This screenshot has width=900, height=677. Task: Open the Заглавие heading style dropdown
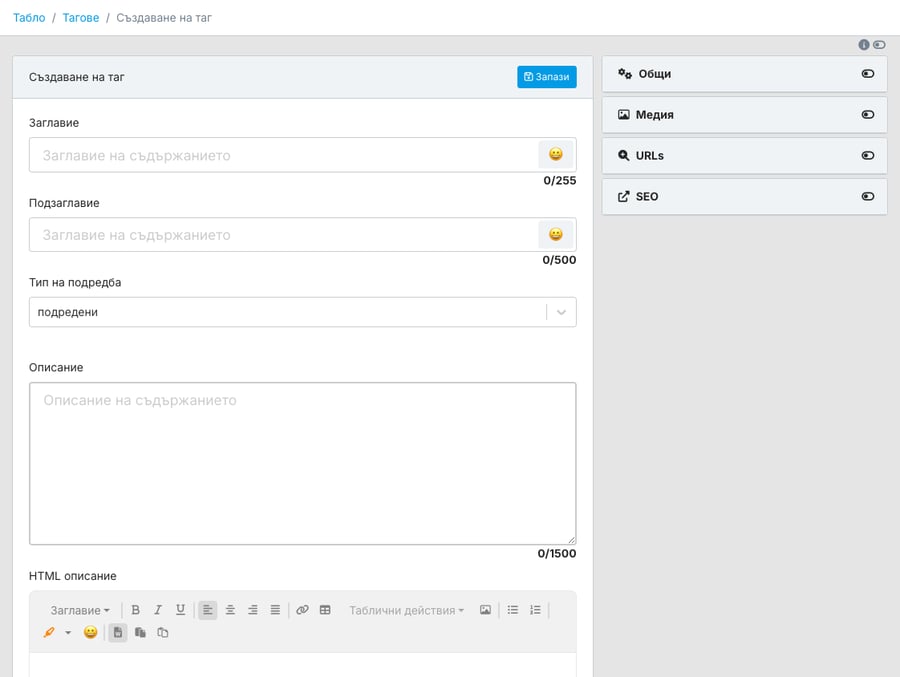[x=80, y=610]
